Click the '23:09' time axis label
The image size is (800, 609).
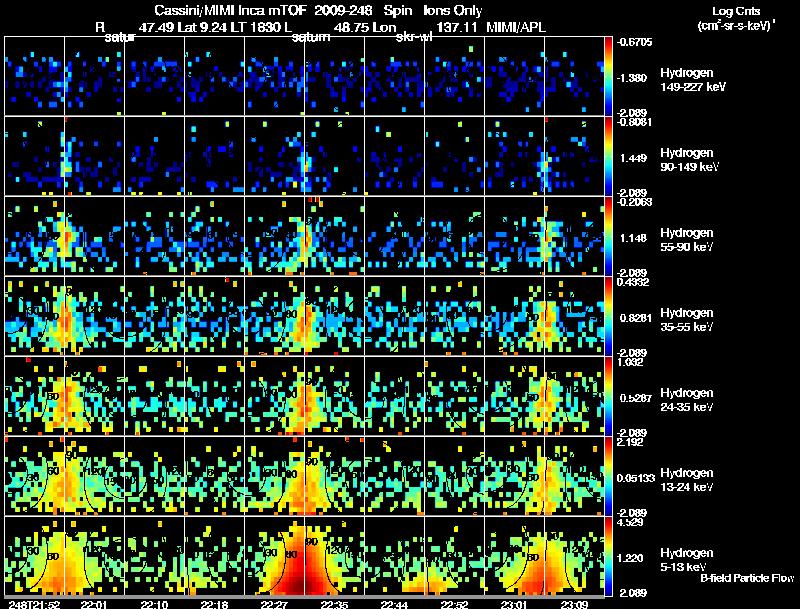tap(574, 605)
